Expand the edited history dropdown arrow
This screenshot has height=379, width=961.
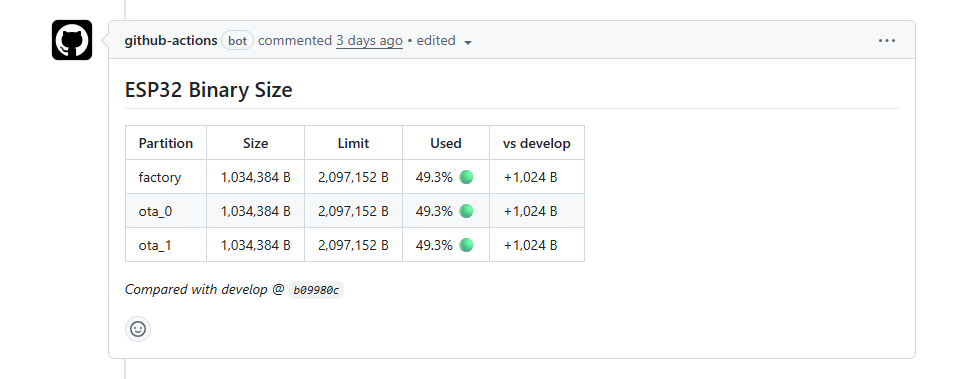pos(468,42)
